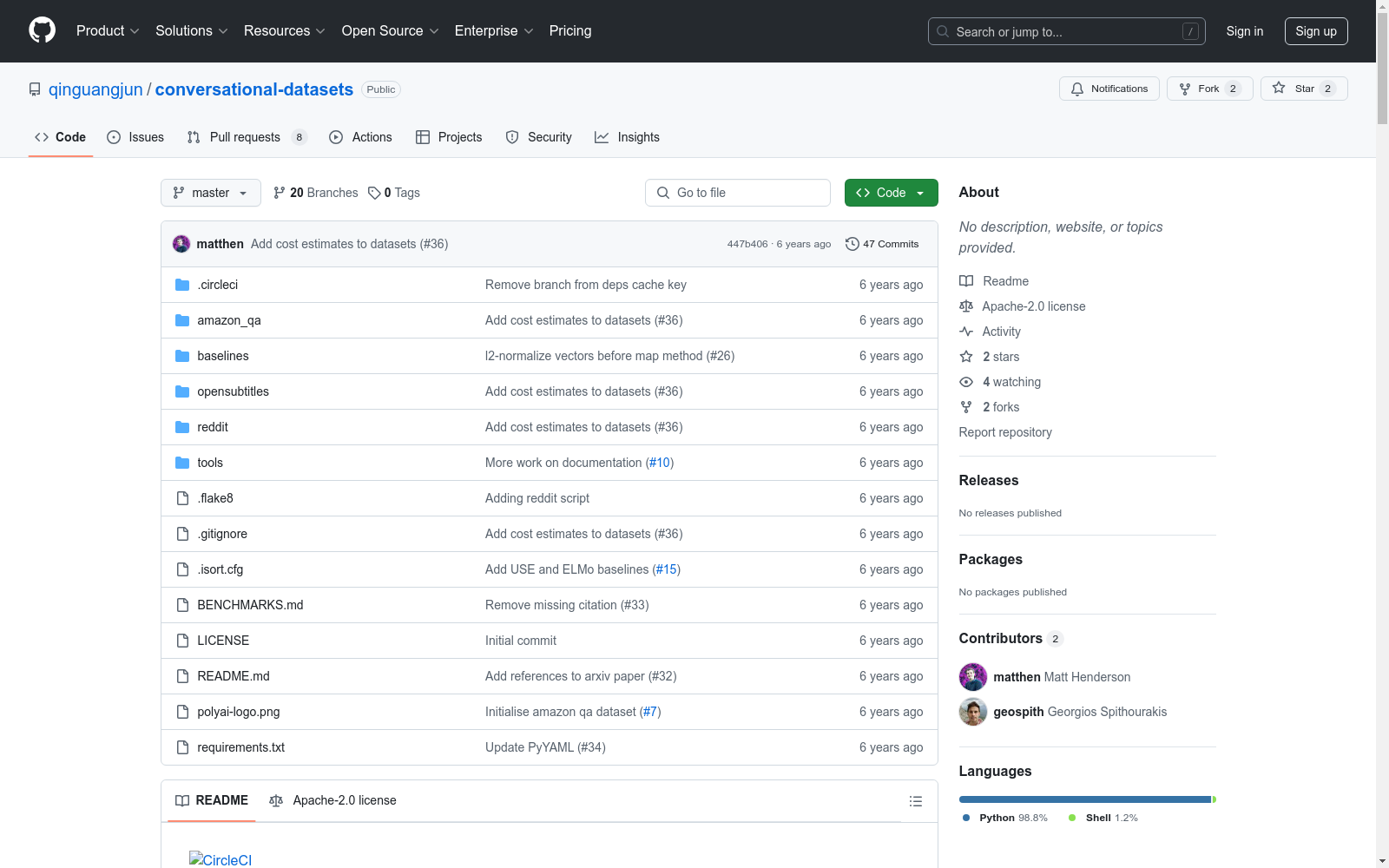Select the Apache-2.0 license tab beside README

(x=332, y=800)
